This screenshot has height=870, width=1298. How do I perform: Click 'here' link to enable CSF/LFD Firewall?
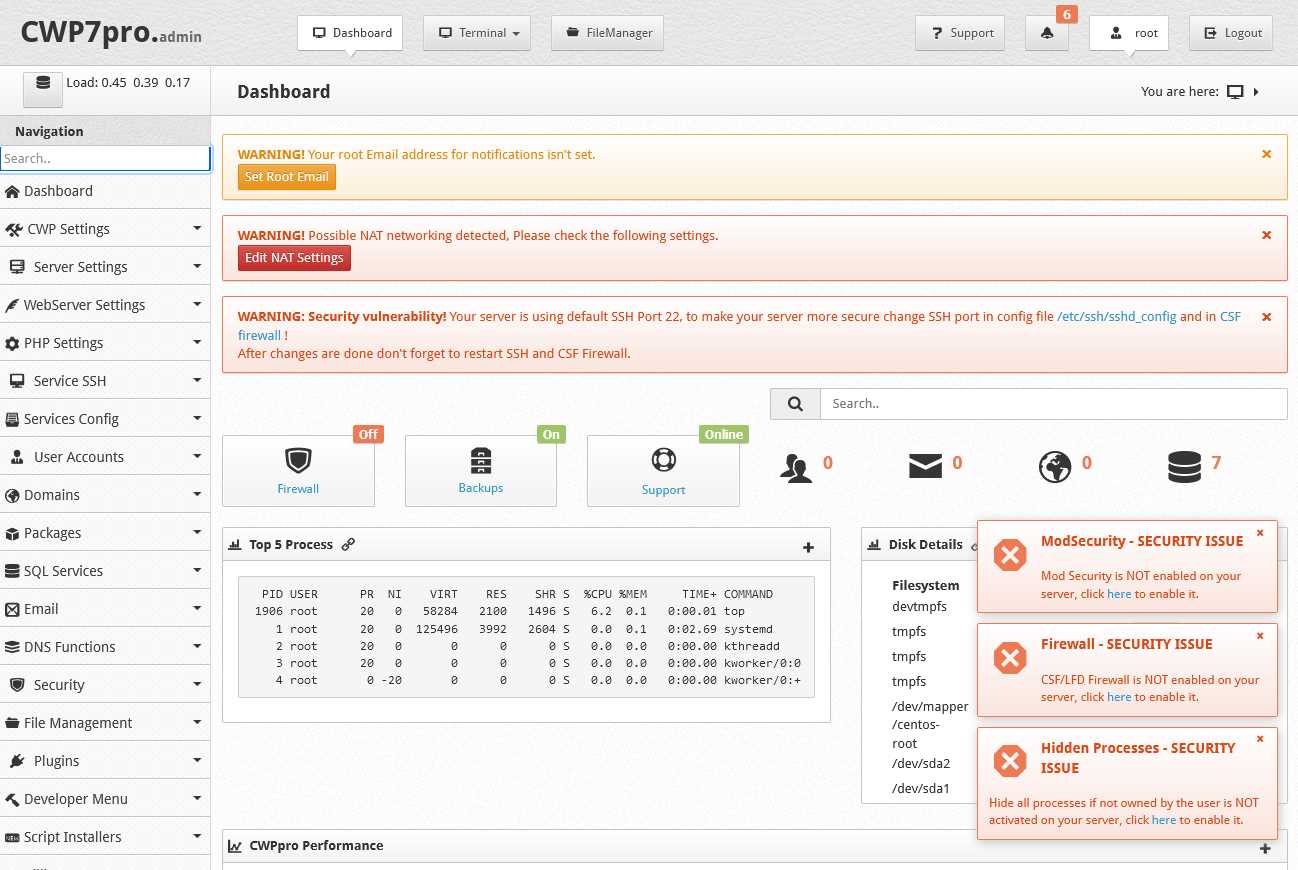click(1119, 697)
